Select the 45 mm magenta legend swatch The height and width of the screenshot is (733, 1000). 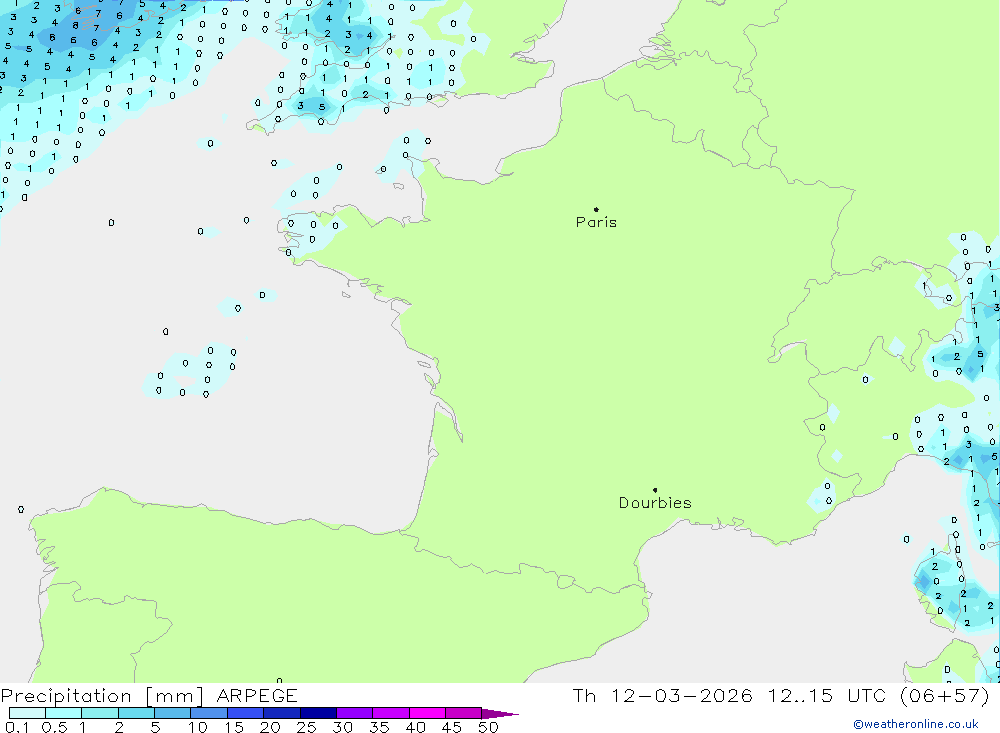pos(464,713)
